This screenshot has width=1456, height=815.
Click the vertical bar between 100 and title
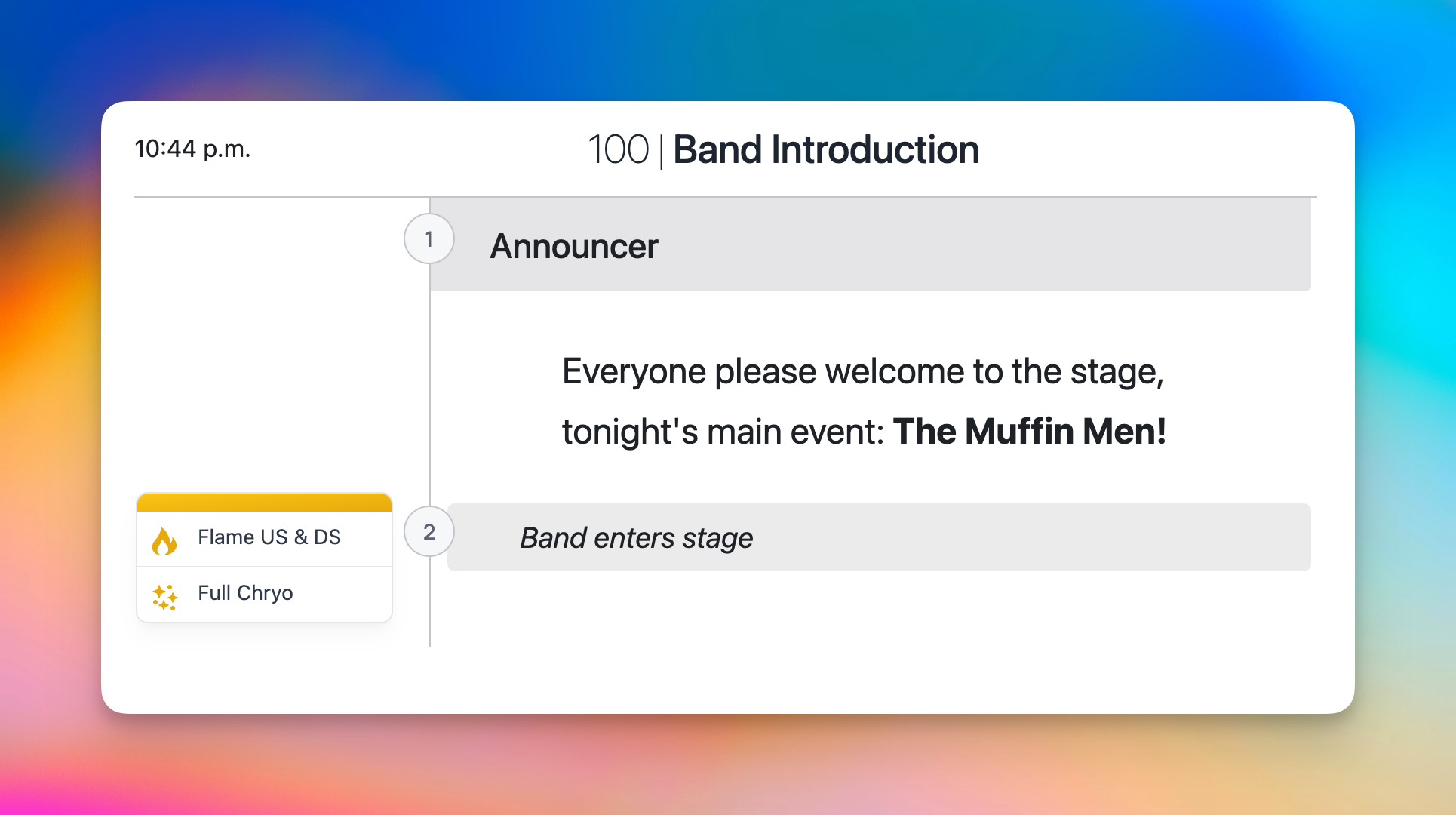661,151
